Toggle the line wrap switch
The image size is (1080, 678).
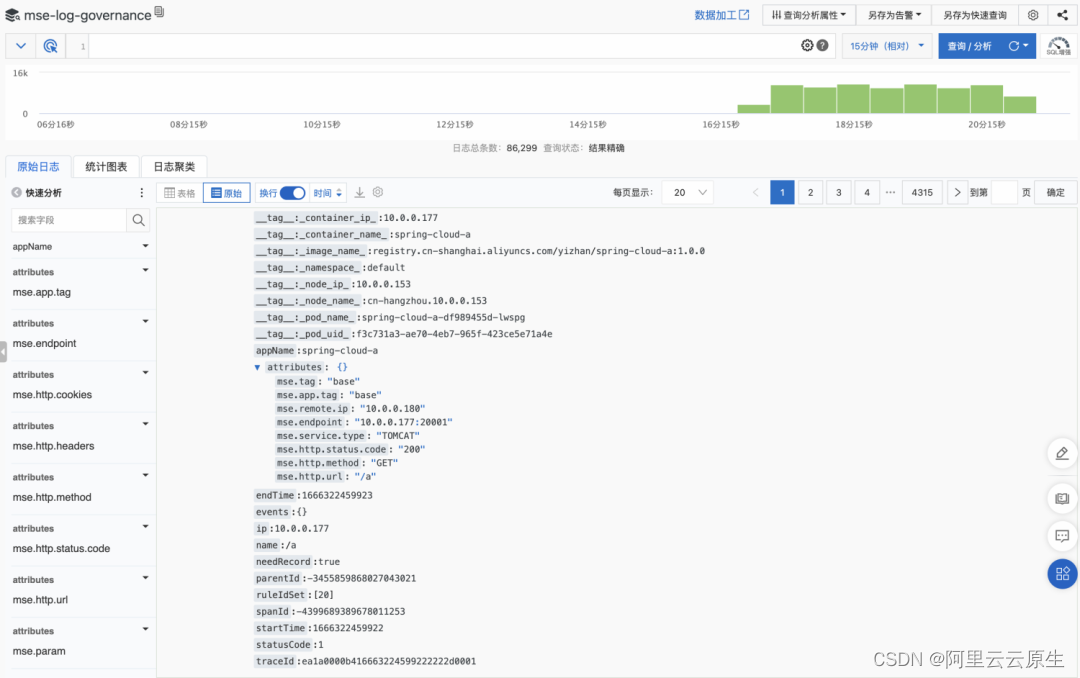292,193
